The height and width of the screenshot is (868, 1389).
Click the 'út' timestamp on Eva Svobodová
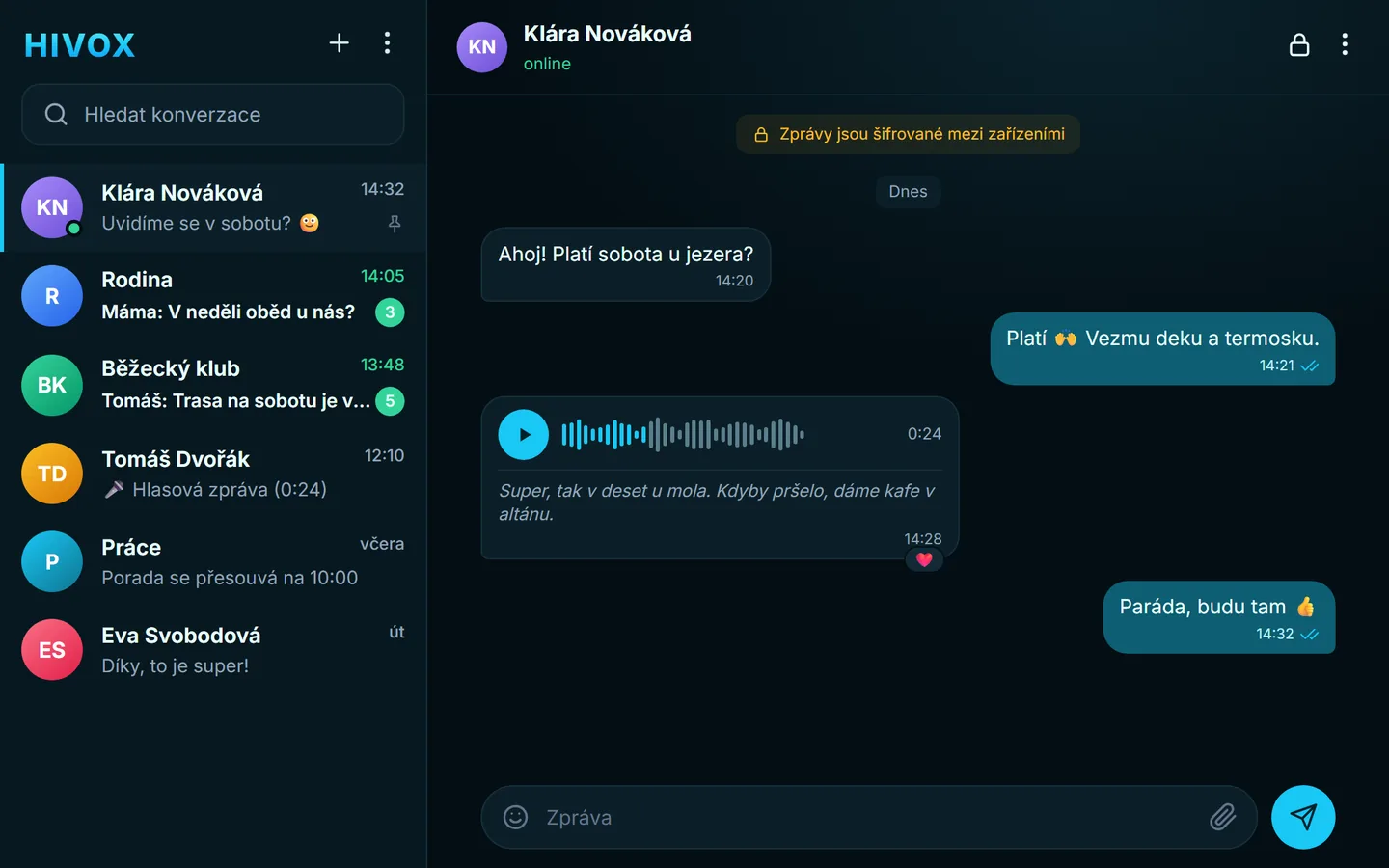pos(396,633)
